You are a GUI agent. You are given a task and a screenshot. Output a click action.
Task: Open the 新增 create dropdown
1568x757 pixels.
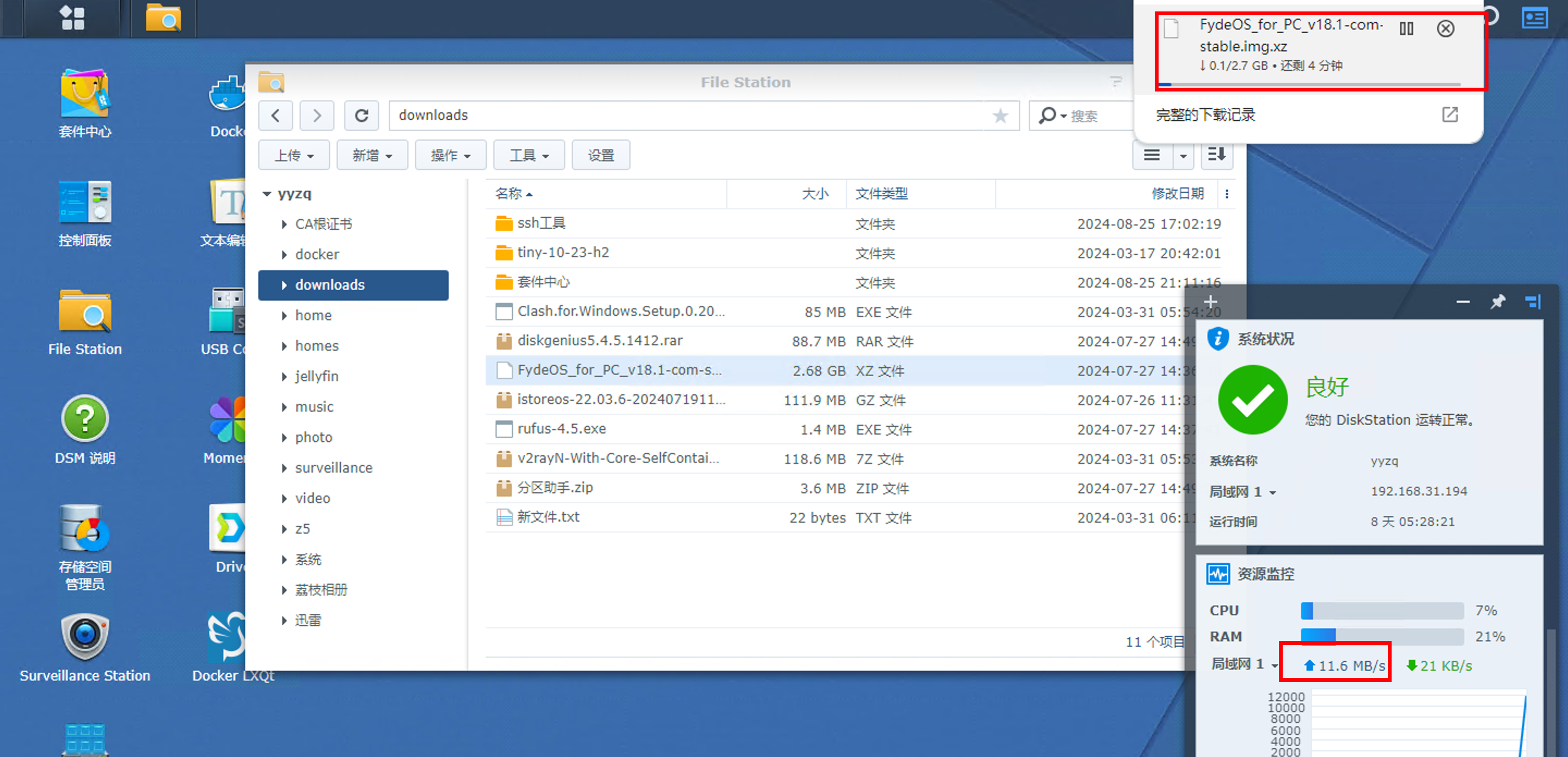pos(372,155)
